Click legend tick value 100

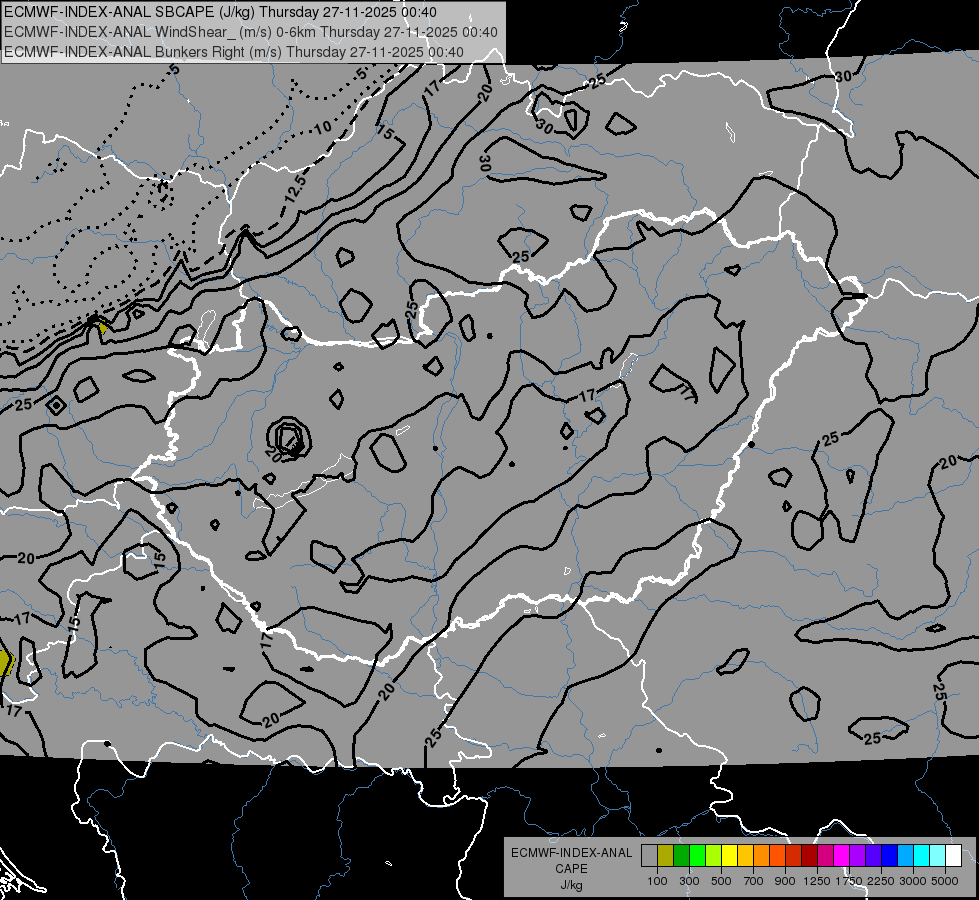click(x=657, y=881)
